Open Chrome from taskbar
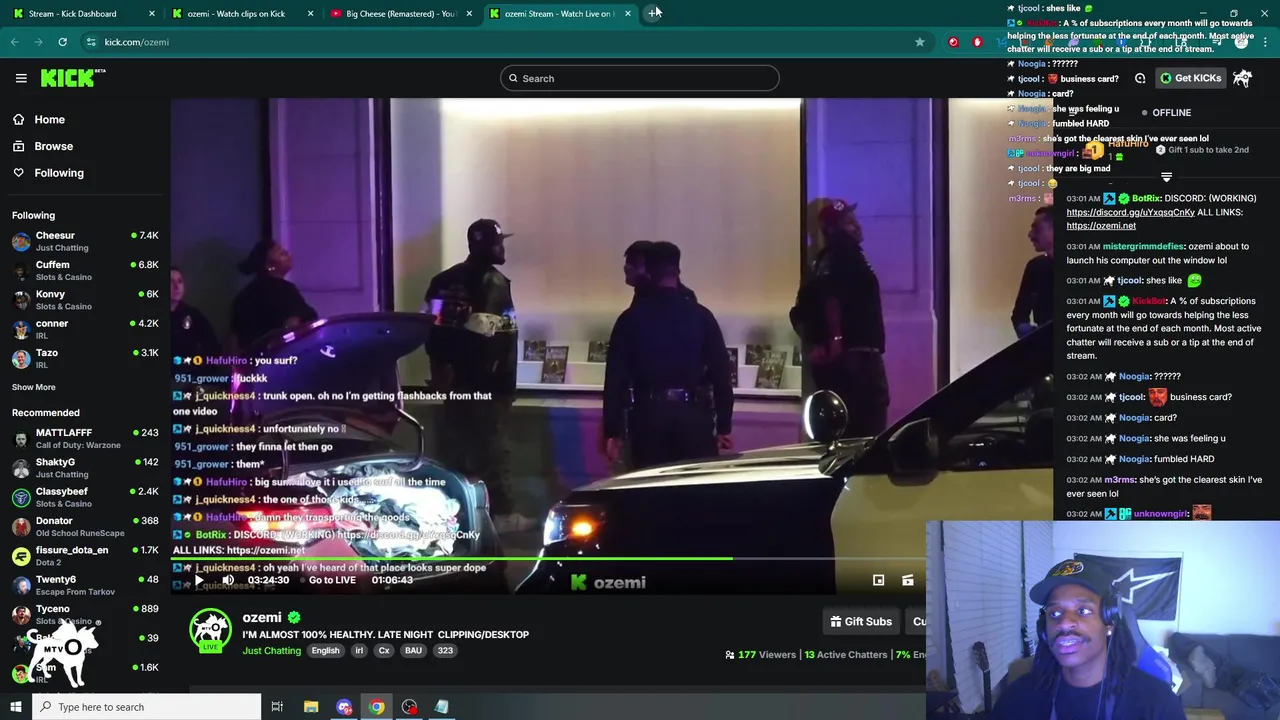 click(376, 707)
